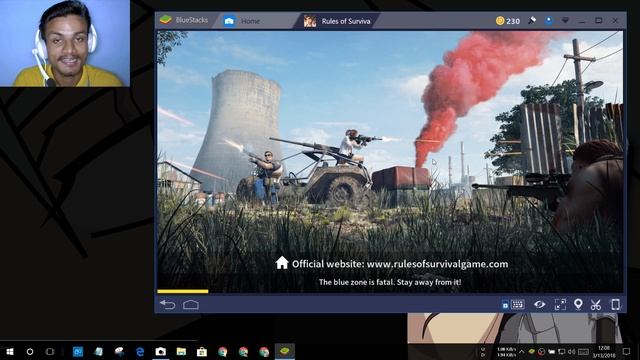Expand the BlueStacks settings dropdown arrow
Screen dimensions: 640x360
565,20
